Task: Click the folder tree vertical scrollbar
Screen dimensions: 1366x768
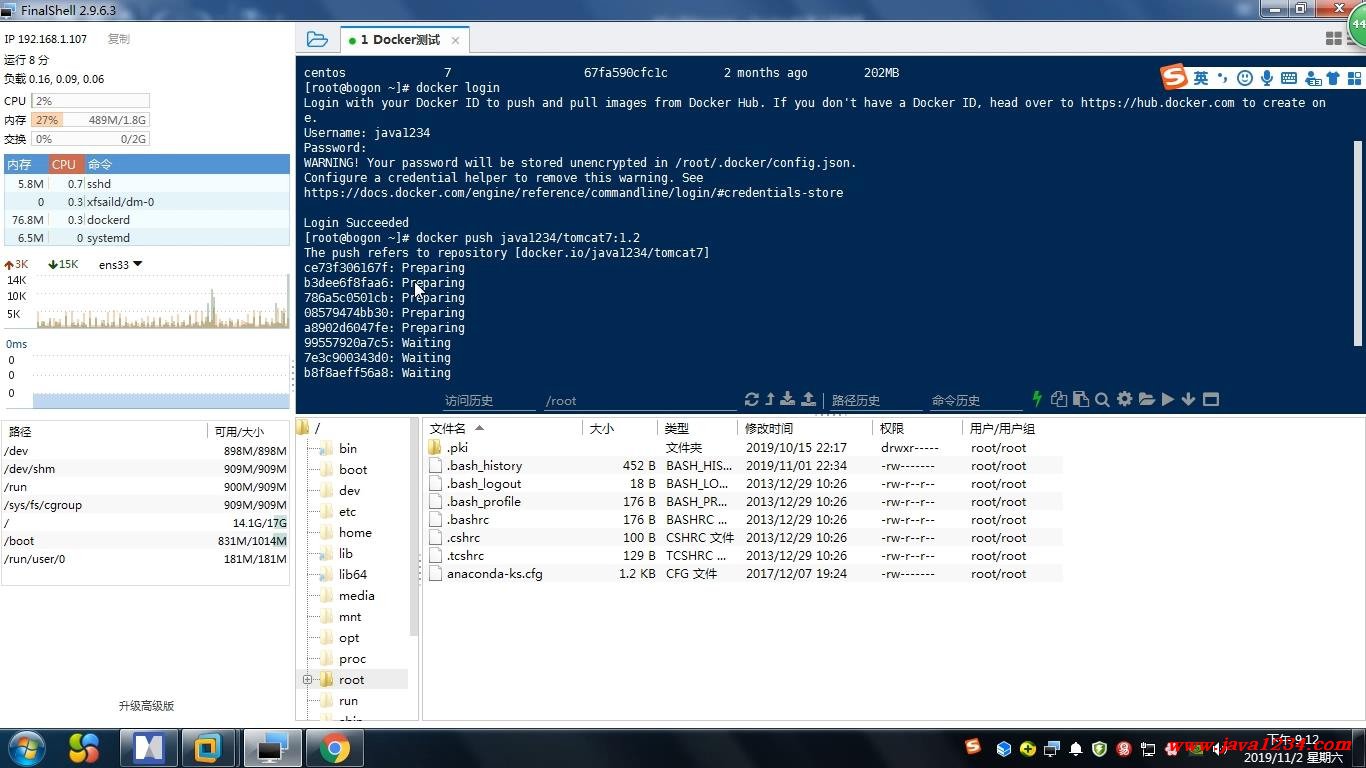Action: (x=414, y=527)
